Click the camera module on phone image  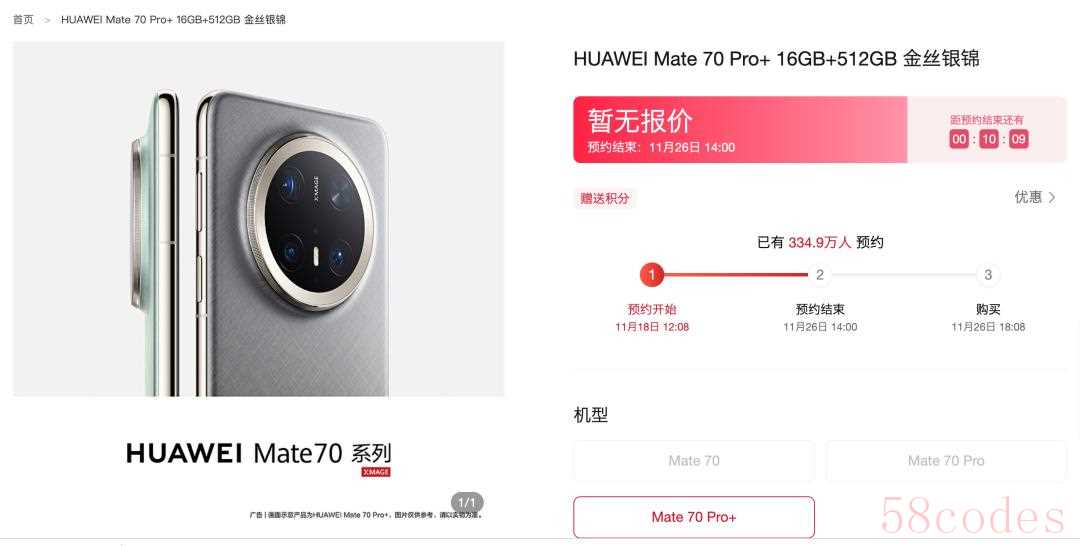[311, 221]
